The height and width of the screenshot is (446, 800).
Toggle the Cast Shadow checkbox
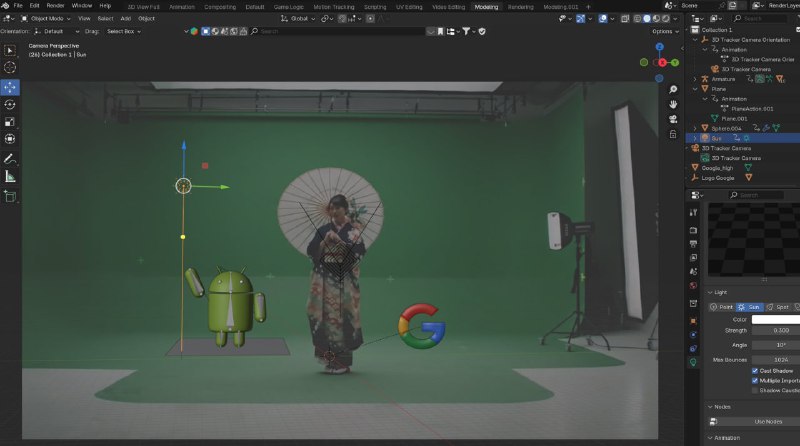click(x=755, y=371)
